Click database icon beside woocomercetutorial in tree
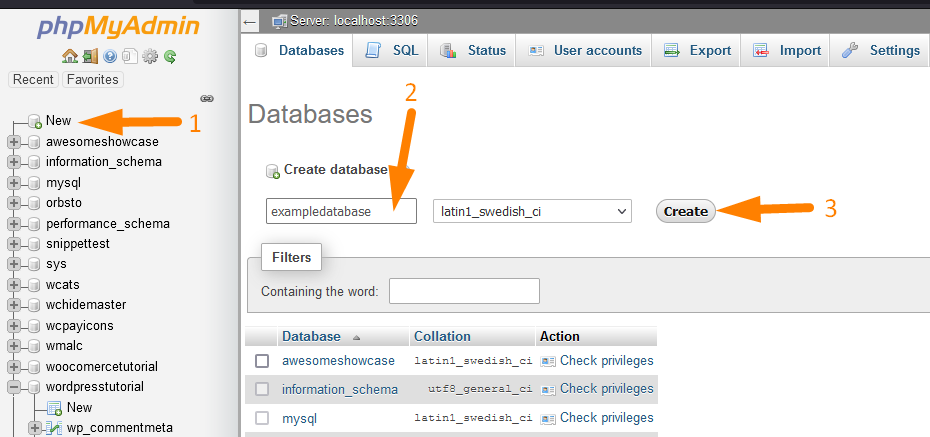This screenshot has height=437, width=930. click(x=34, y=367)
